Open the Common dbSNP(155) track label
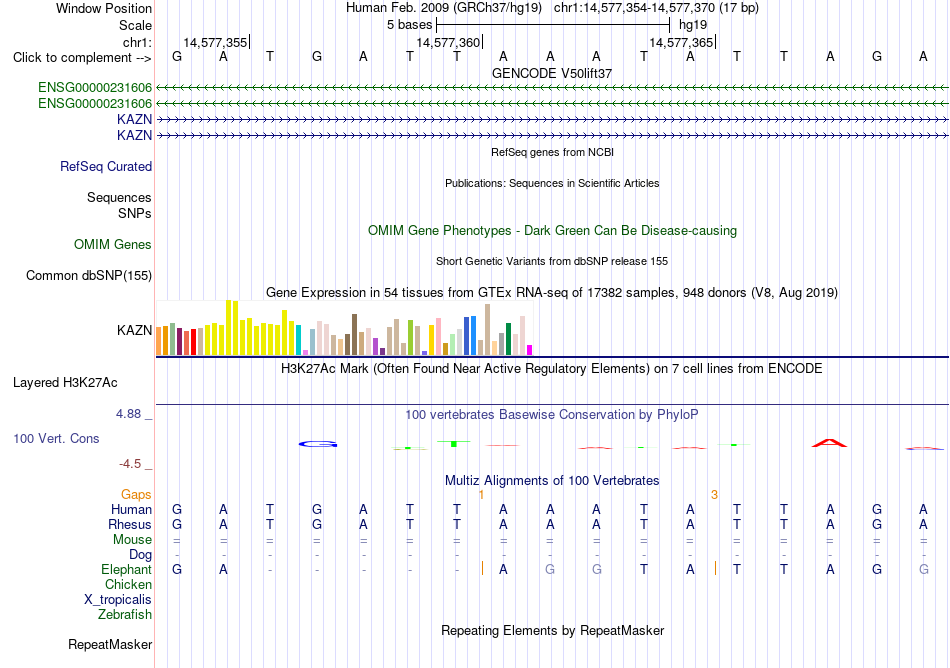The height and width of the screenshot is (668, 950). click(x=88, y=276)
